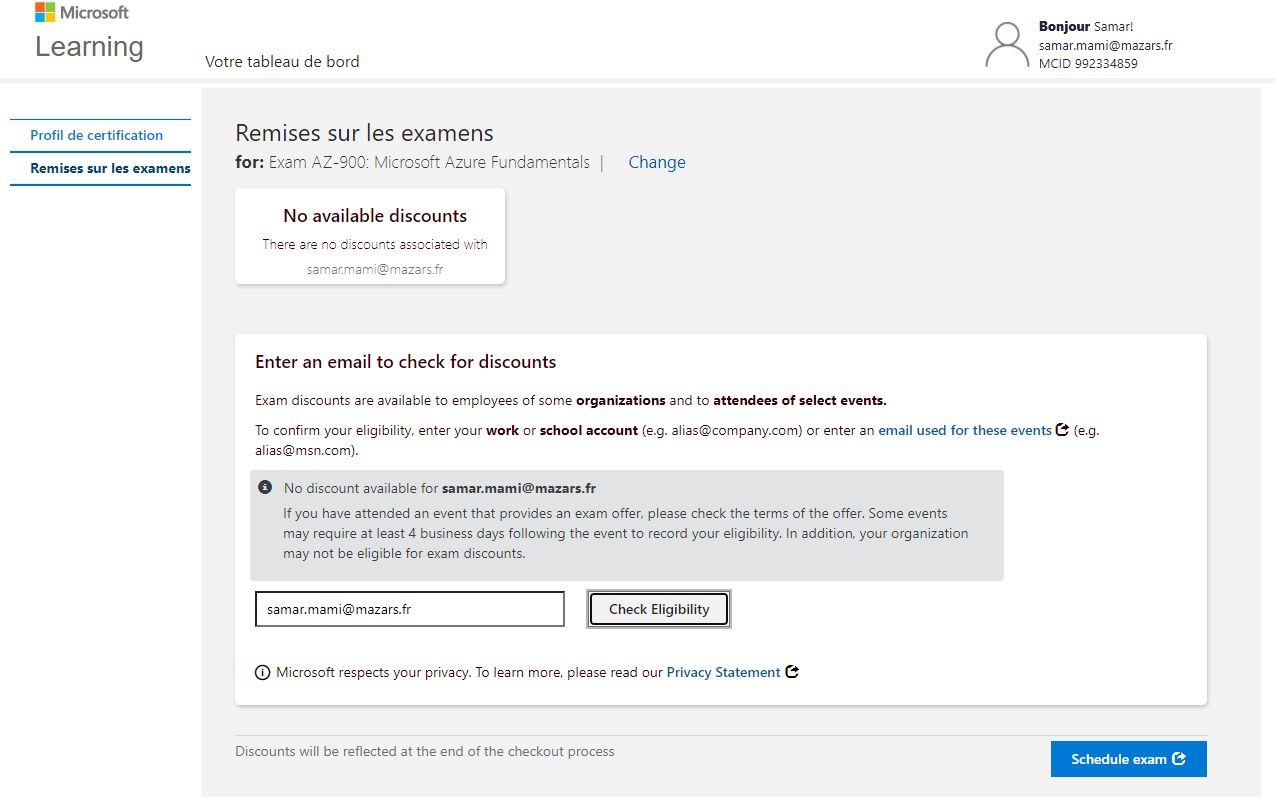Open Votre tableau de bord

282,62
